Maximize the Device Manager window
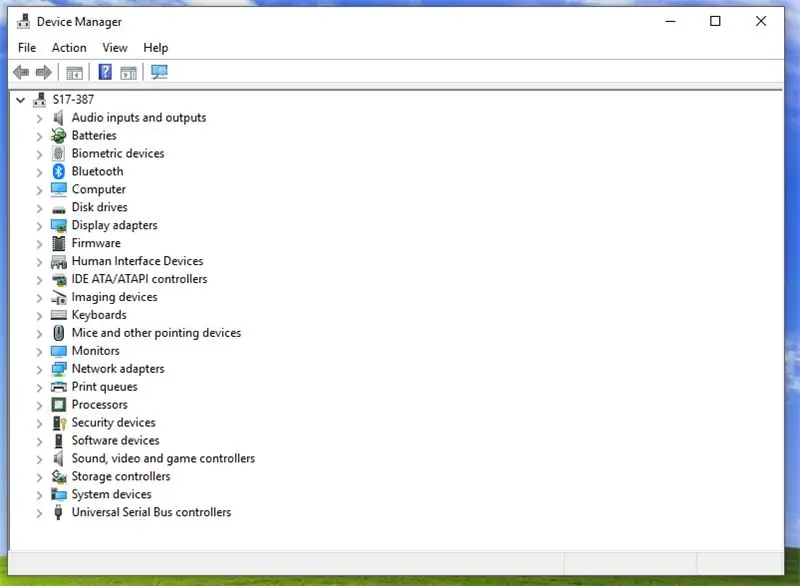Viewport: 800px width, 586px height. [x=715, y=21]
